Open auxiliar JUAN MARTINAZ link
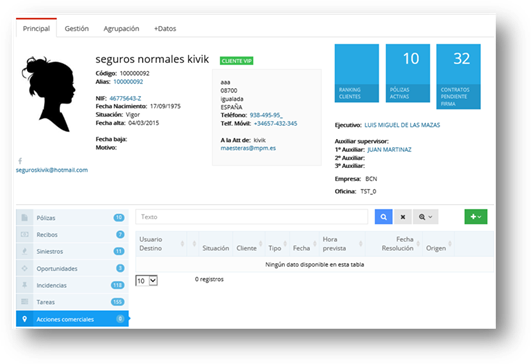The height and width of the screenshot is (364, 531). [x=389, y=149]
